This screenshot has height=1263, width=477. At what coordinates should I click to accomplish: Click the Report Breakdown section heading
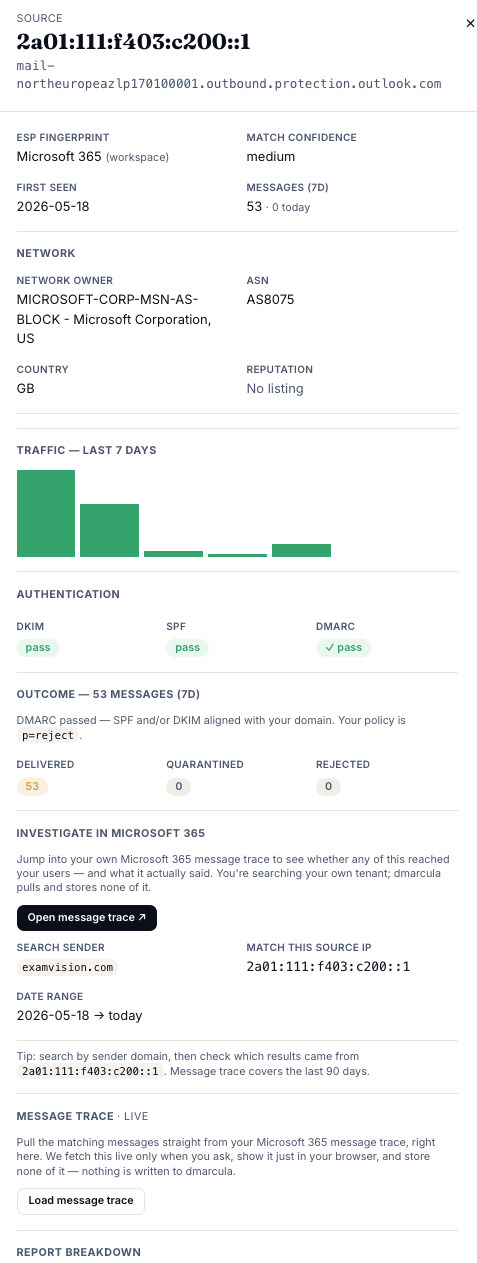(x=79, y=1251)
